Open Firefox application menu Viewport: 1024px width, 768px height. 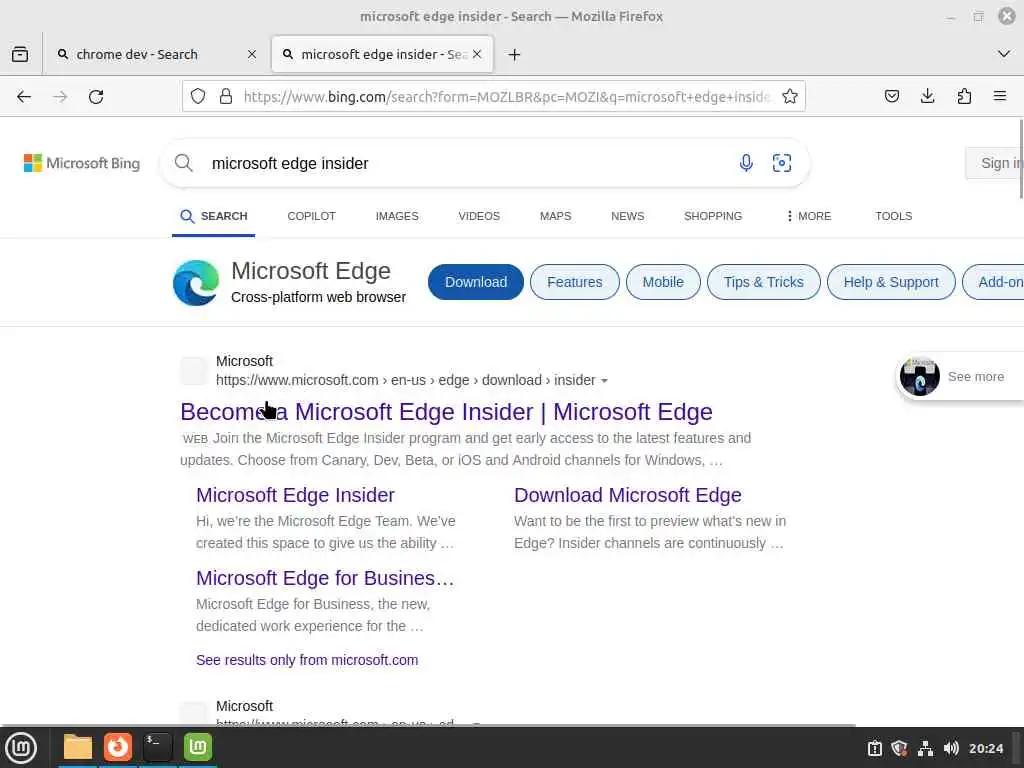(1000, 97)
